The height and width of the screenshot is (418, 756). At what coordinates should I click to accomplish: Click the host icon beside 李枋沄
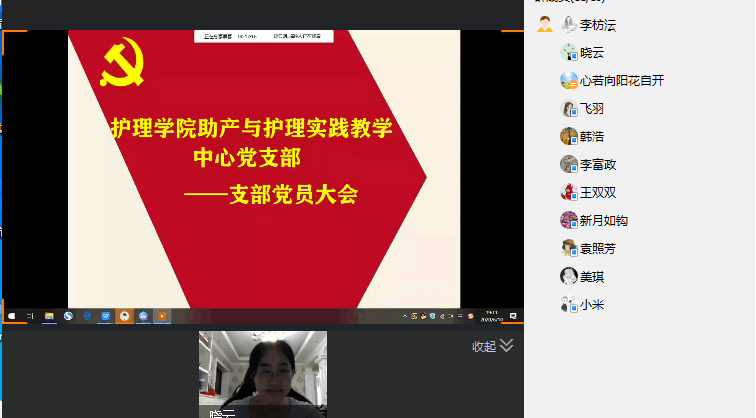(545, 24)
